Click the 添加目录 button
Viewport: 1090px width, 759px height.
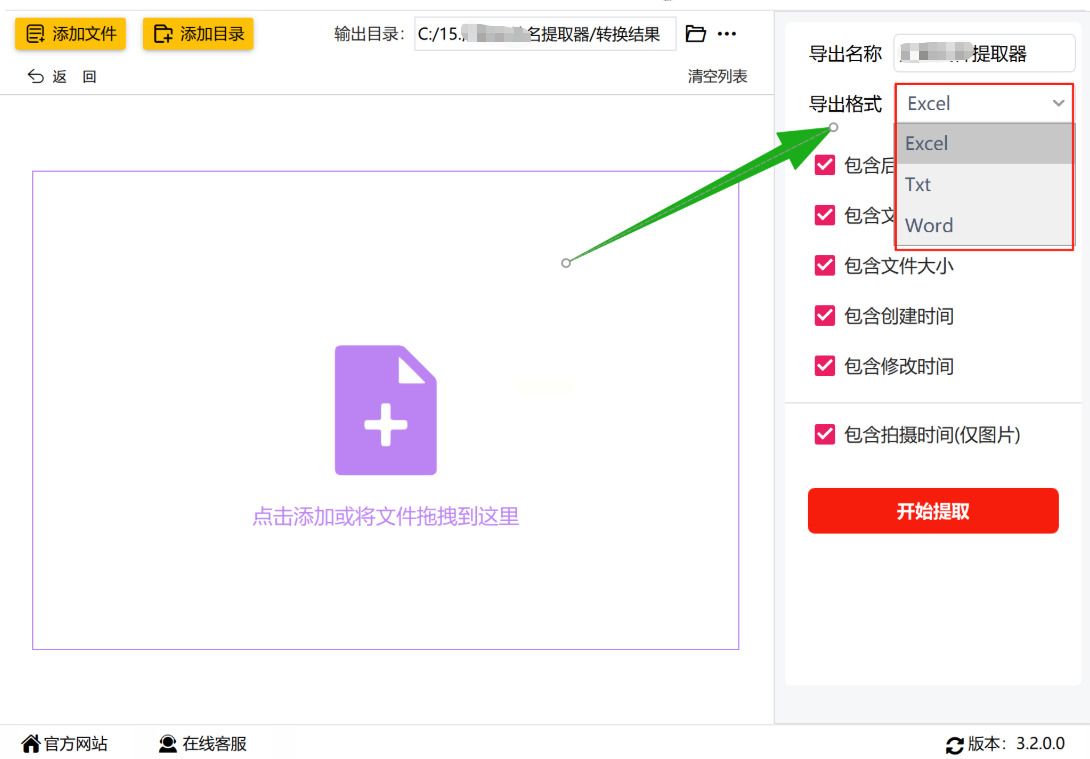click(x=198, y=33)
